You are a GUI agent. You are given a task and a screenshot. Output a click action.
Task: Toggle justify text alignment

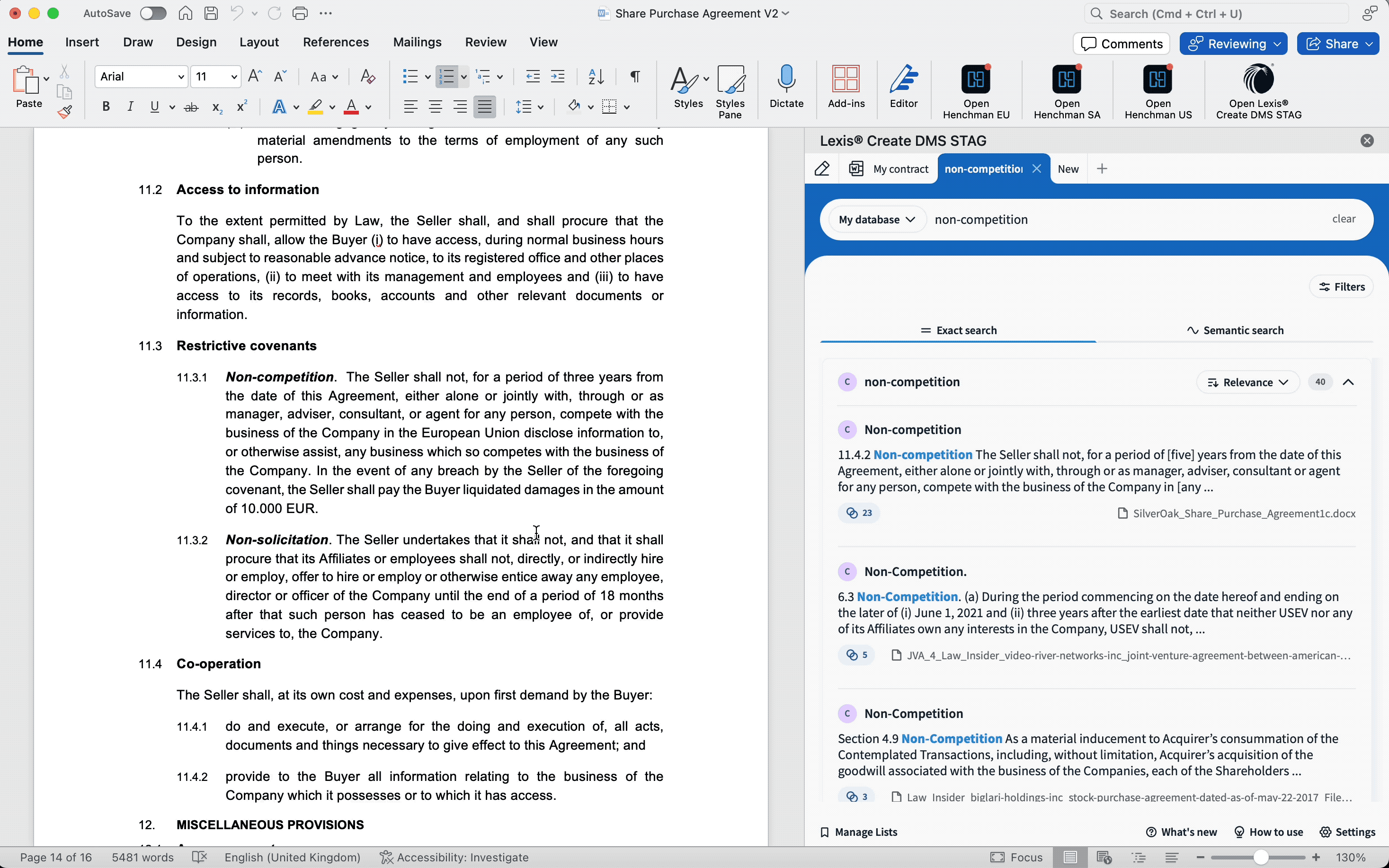[x=484, y=106]
